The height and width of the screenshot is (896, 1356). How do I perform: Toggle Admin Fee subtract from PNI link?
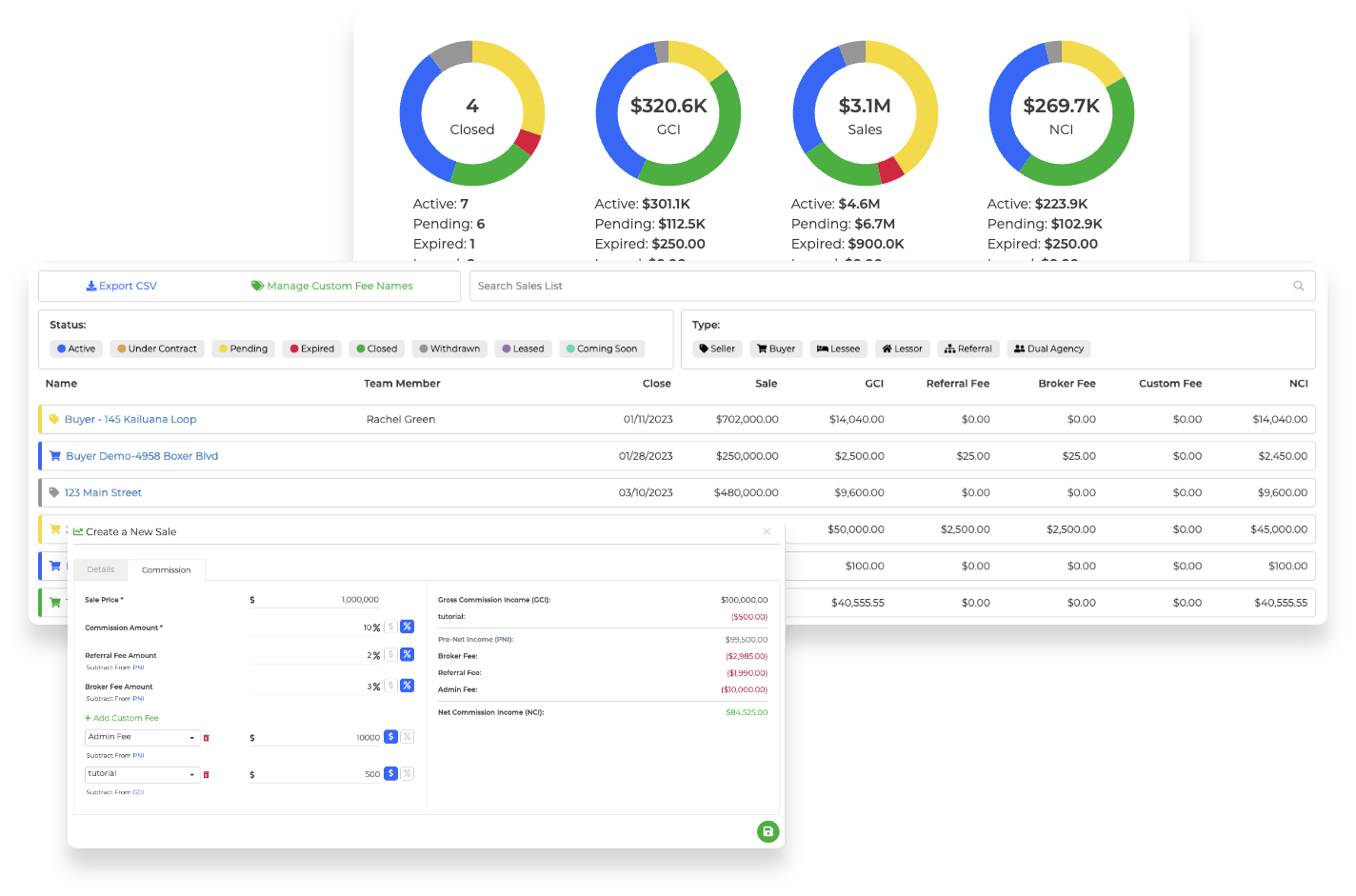click(138, 756)
